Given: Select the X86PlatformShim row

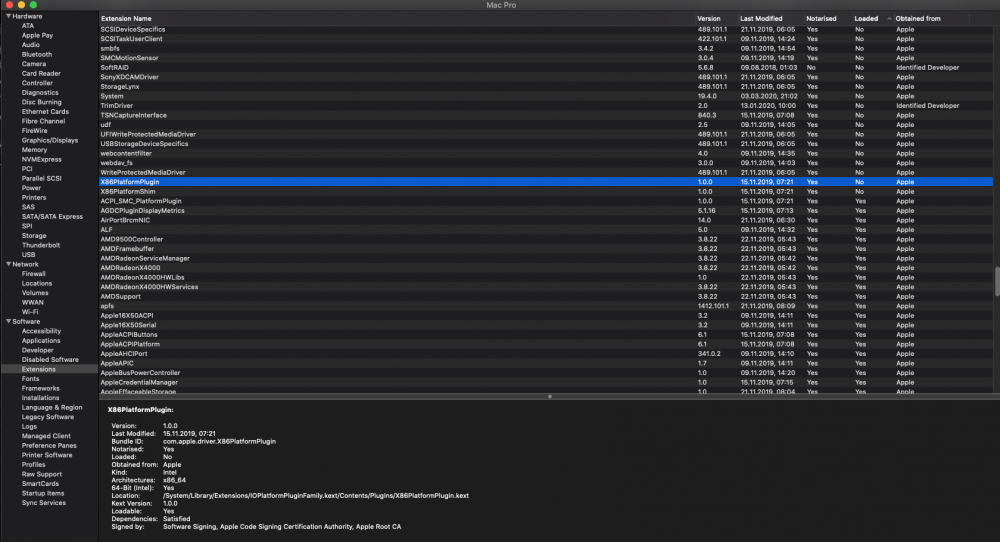Looking at the screenshot, I should pyautogui.click(x=546, y=191).
